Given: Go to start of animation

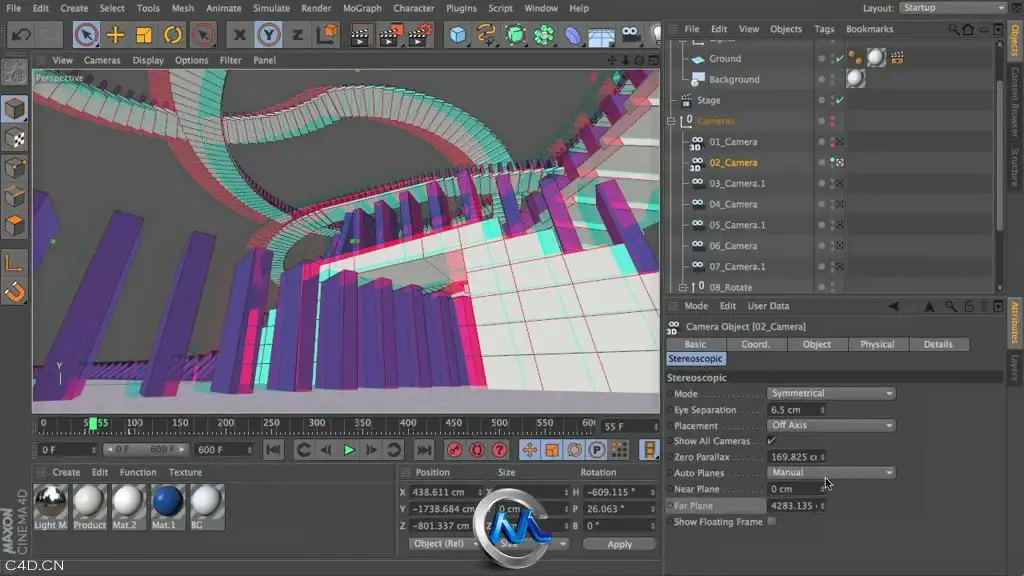Looking at the screenshot, I should point(274,449).
